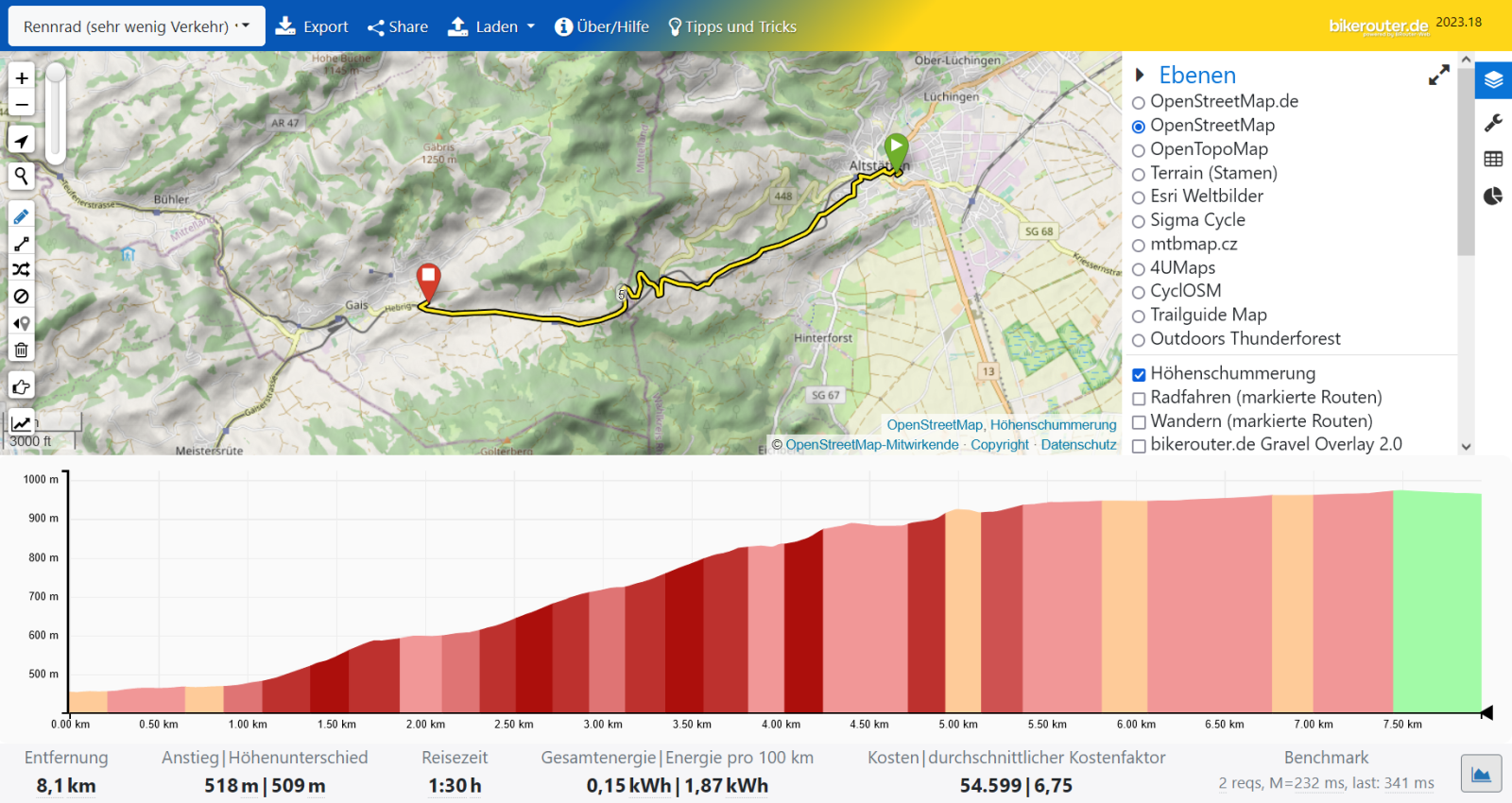
Task: Click the thumbs-up toolbar icon
Action: tap(22, 385)
